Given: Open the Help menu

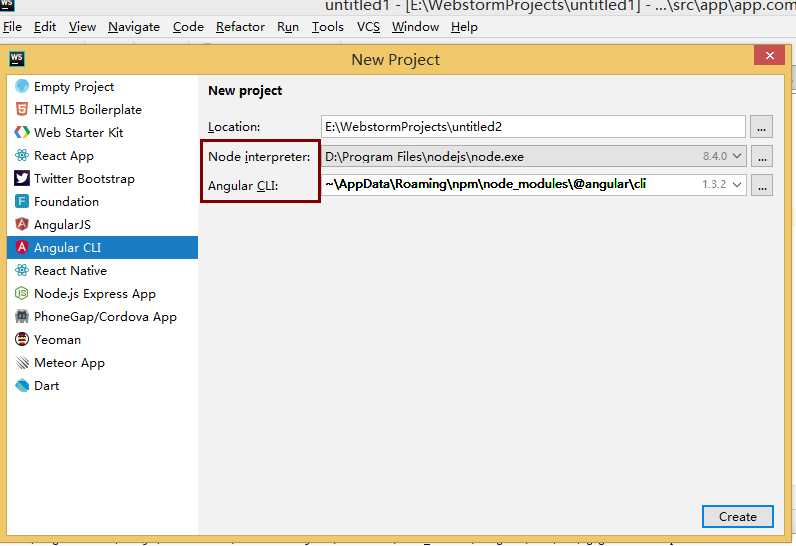Looking at the screenshot, I should [464, 27].
